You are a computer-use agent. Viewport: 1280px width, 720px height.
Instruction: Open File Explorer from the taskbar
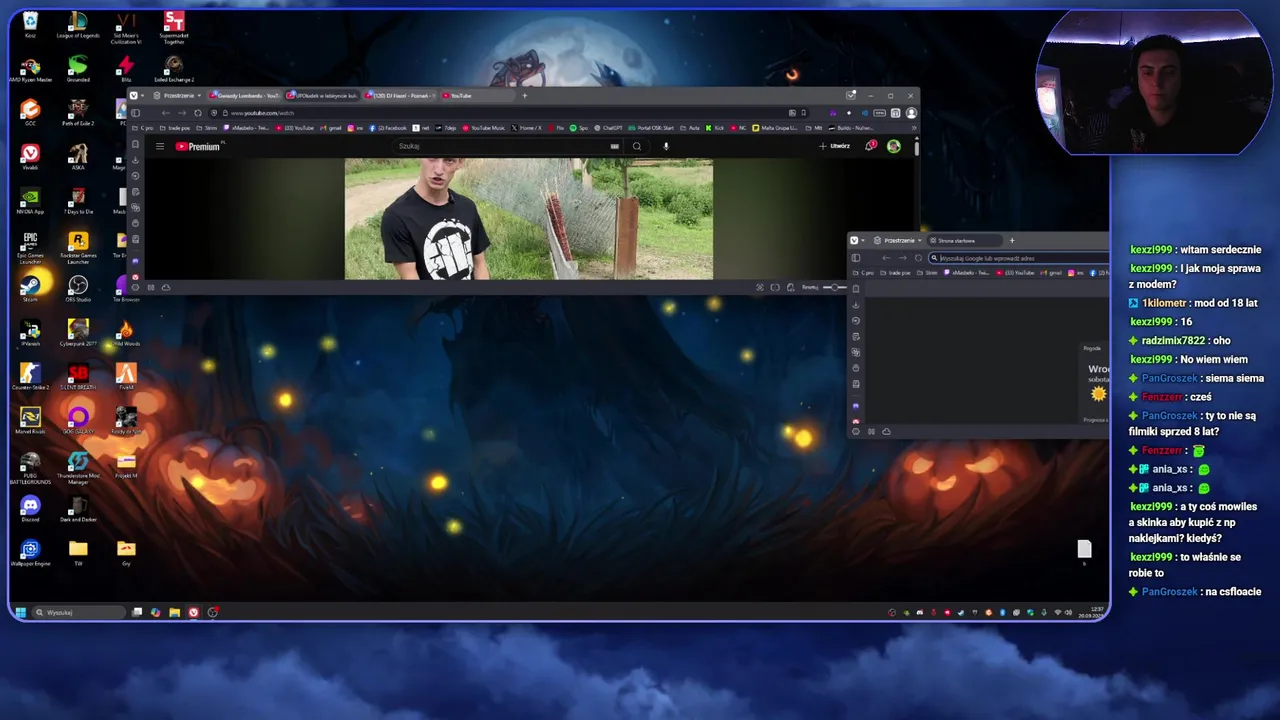point(174,612)
